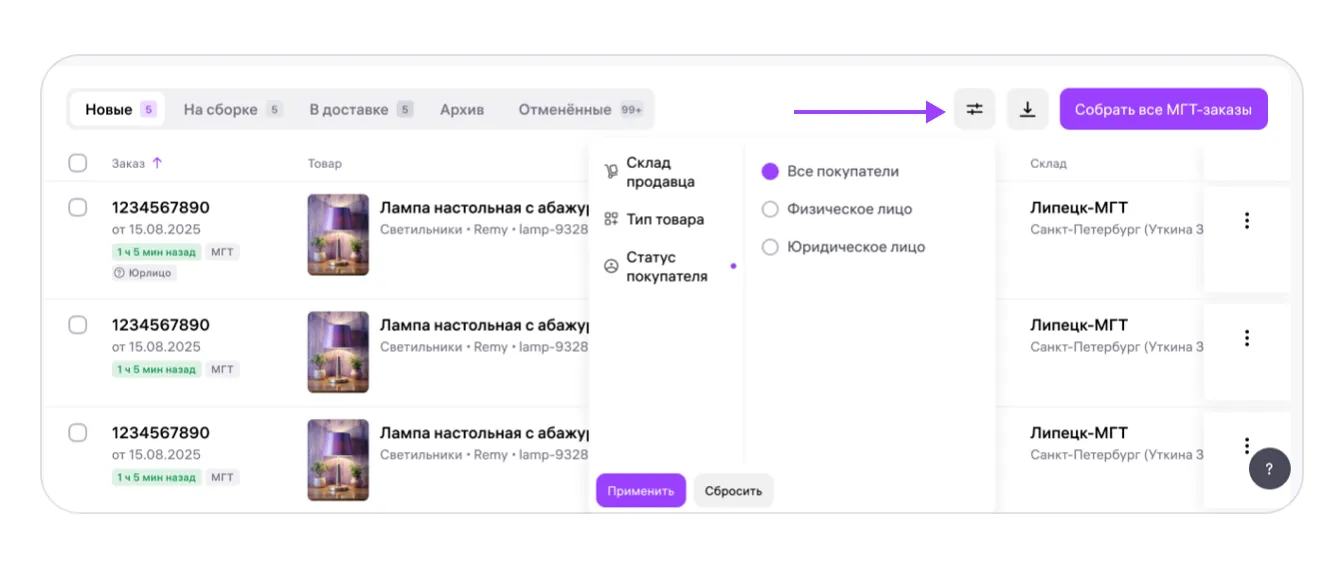
Task: Click the Склад продавца filter icon
Action: pos(611,172)
